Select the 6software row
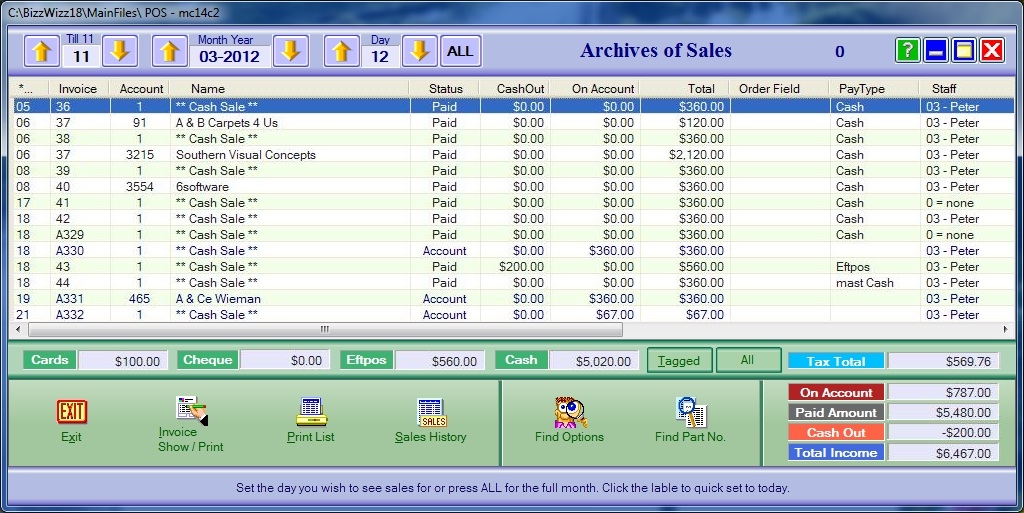Screen dimensions: 1024x513 [x=514, y=187]
